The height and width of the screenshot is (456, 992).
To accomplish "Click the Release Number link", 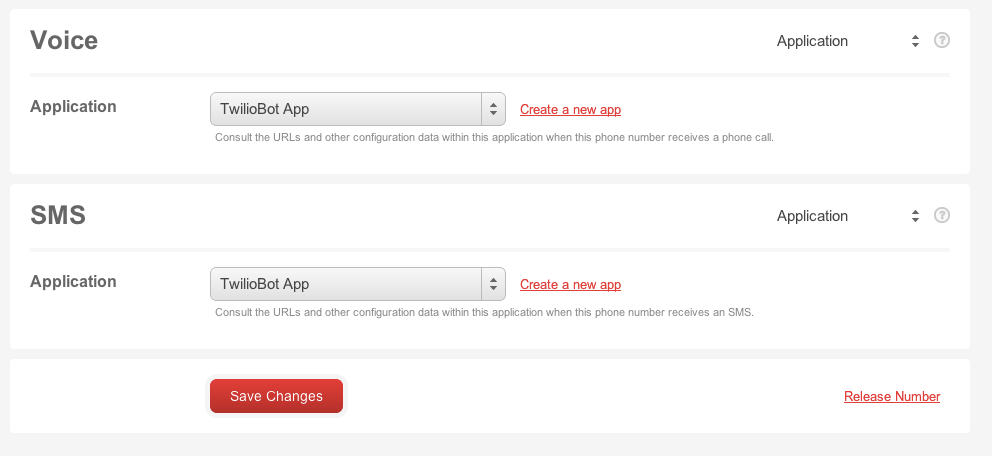I will pyautogui.click(x=892, y=397).
